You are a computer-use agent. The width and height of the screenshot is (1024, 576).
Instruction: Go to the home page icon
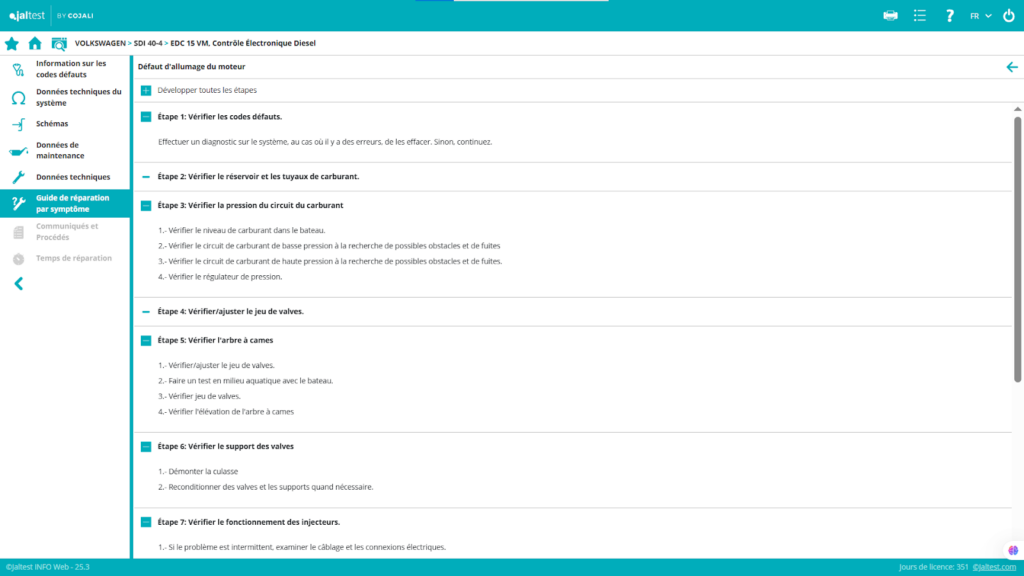point(35,44)
